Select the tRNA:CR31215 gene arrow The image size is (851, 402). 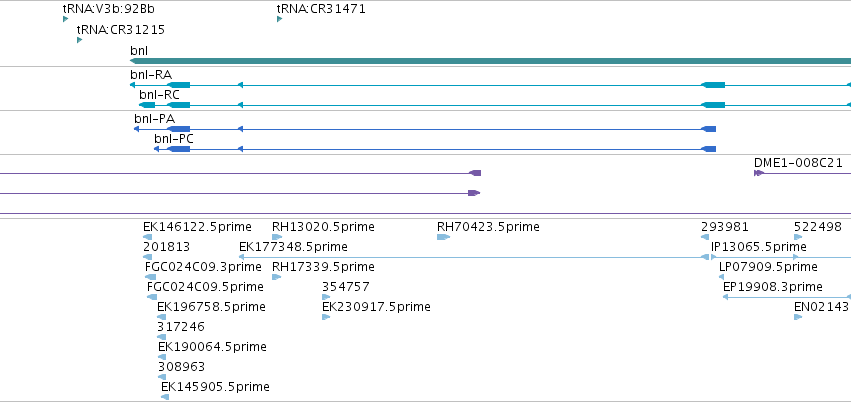(80, 40)
